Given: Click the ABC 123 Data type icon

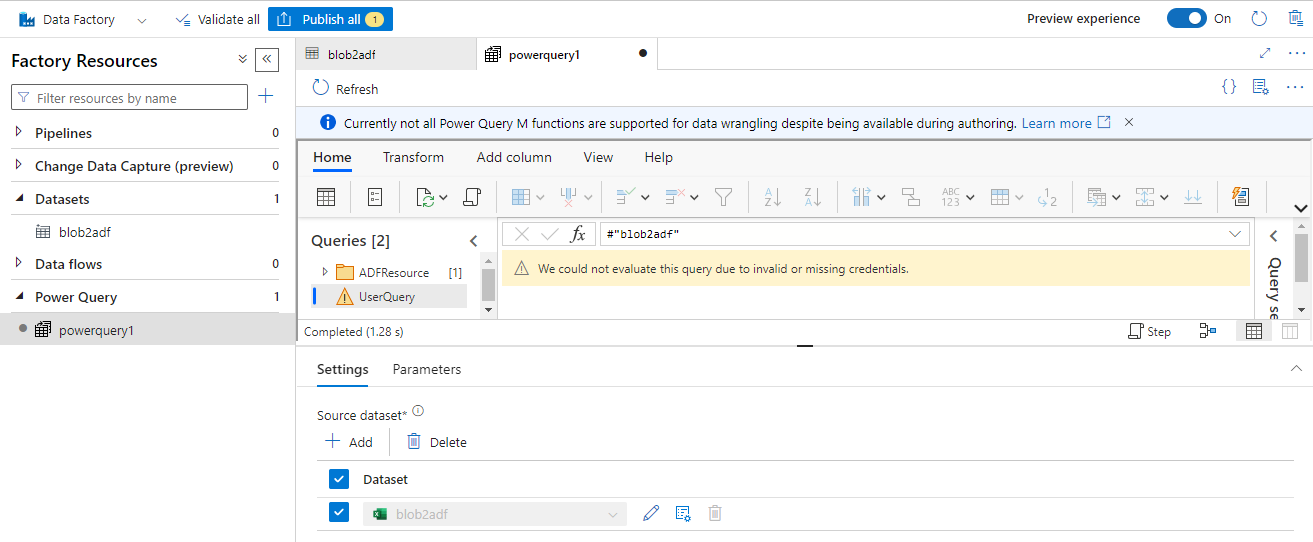Looking at the screenshot, I should coord(950,197).
